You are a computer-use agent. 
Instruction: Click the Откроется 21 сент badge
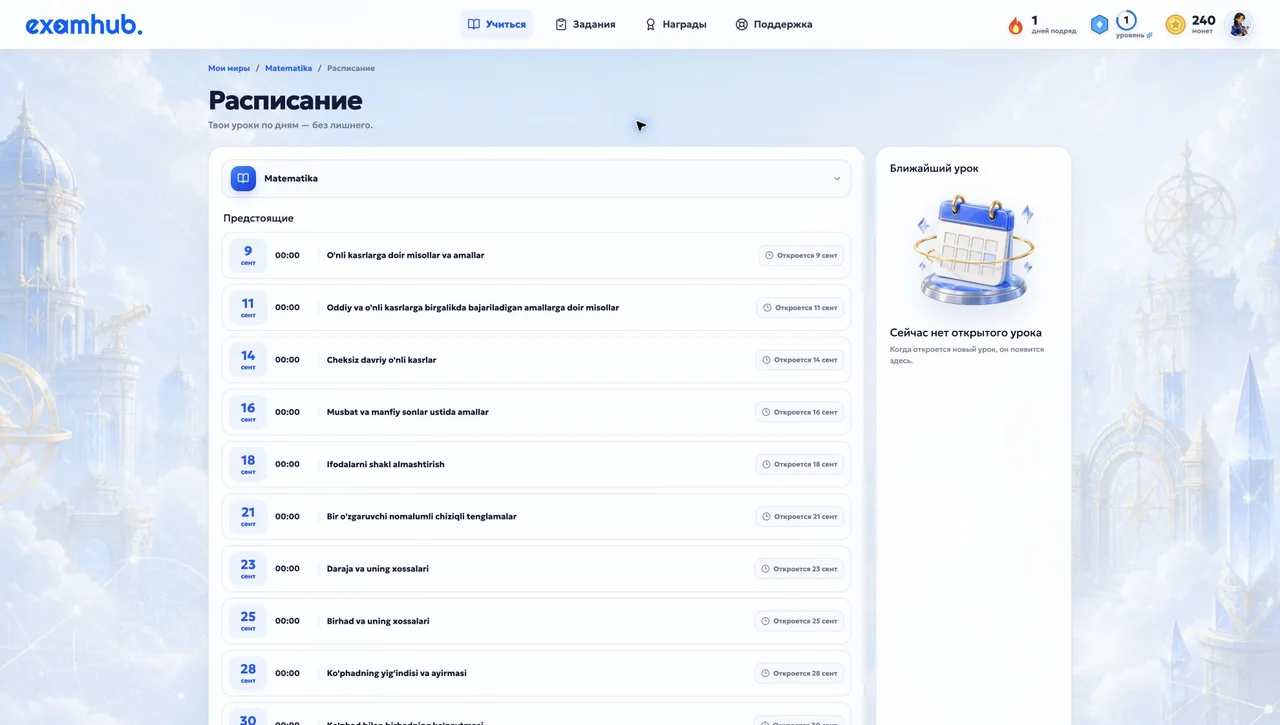799,516
